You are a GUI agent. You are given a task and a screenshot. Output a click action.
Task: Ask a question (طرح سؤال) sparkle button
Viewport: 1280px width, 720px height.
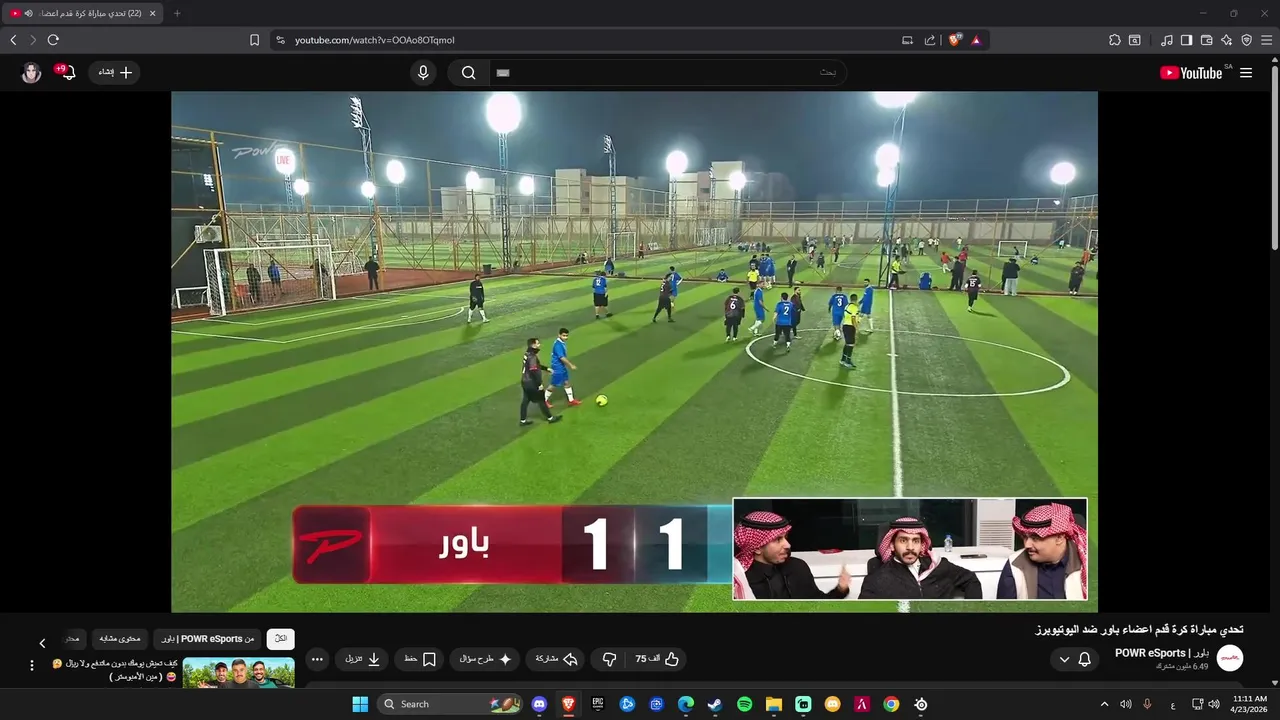[486, 659]
